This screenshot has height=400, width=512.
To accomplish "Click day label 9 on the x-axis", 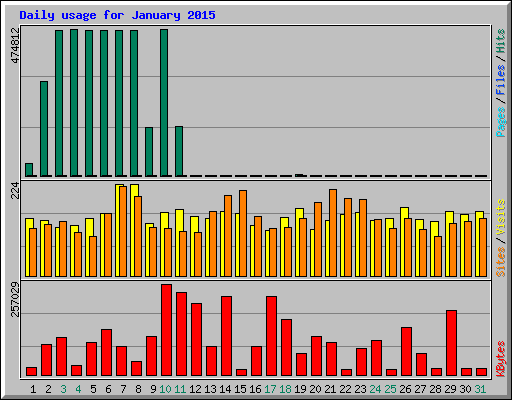I will tap(153, 389).
